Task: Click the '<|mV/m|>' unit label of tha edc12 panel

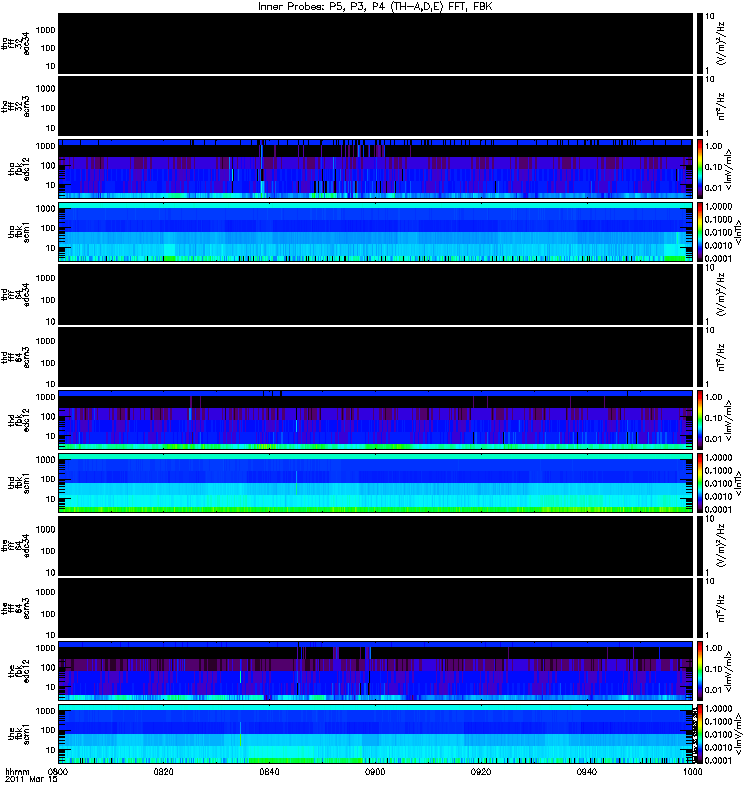Action: point(729,168)
